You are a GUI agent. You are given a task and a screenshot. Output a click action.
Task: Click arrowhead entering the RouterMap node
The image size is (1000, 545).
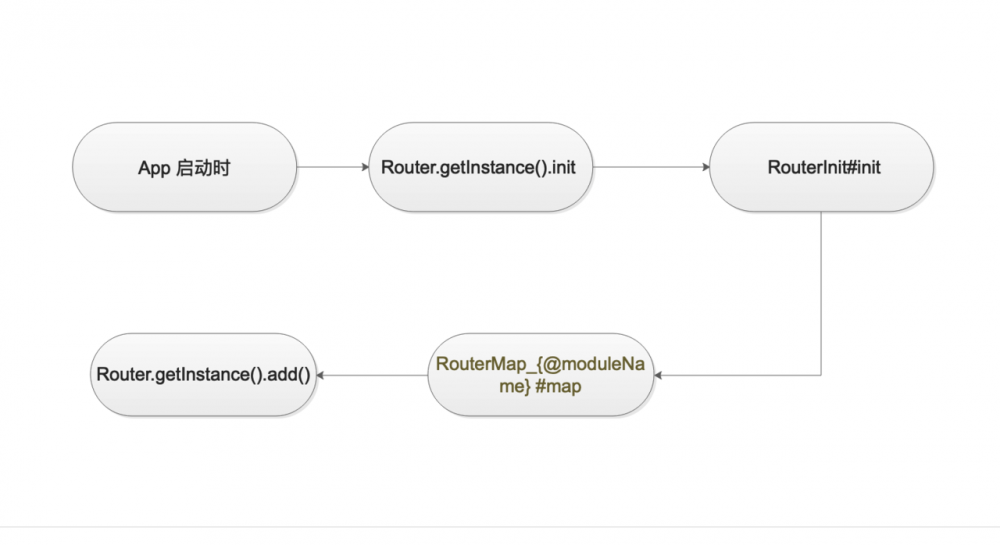[x=659, y=375]
